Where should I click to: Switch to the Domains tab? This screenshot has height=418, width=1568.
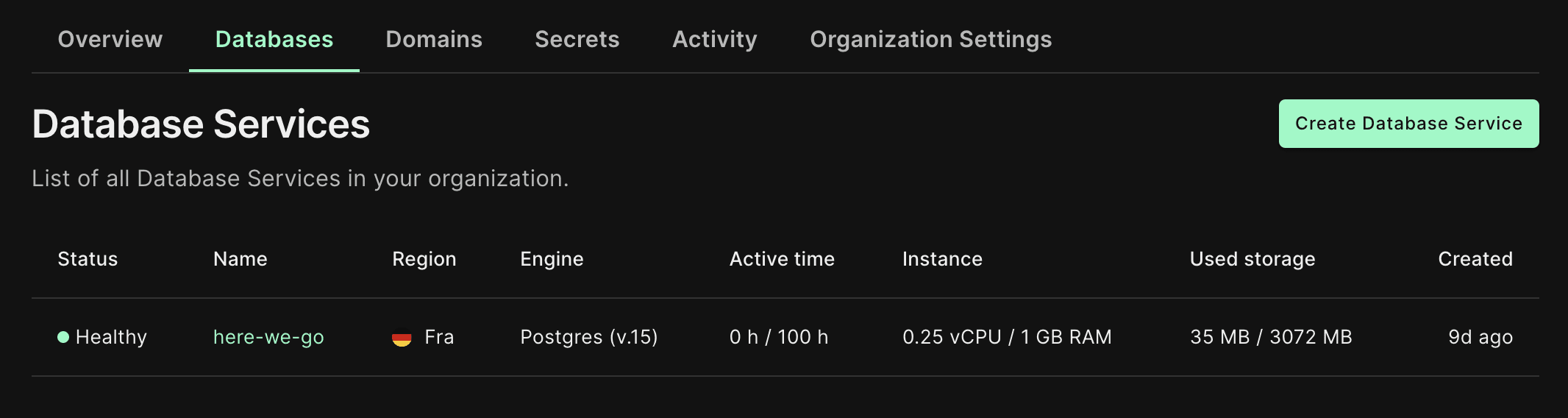434,39
